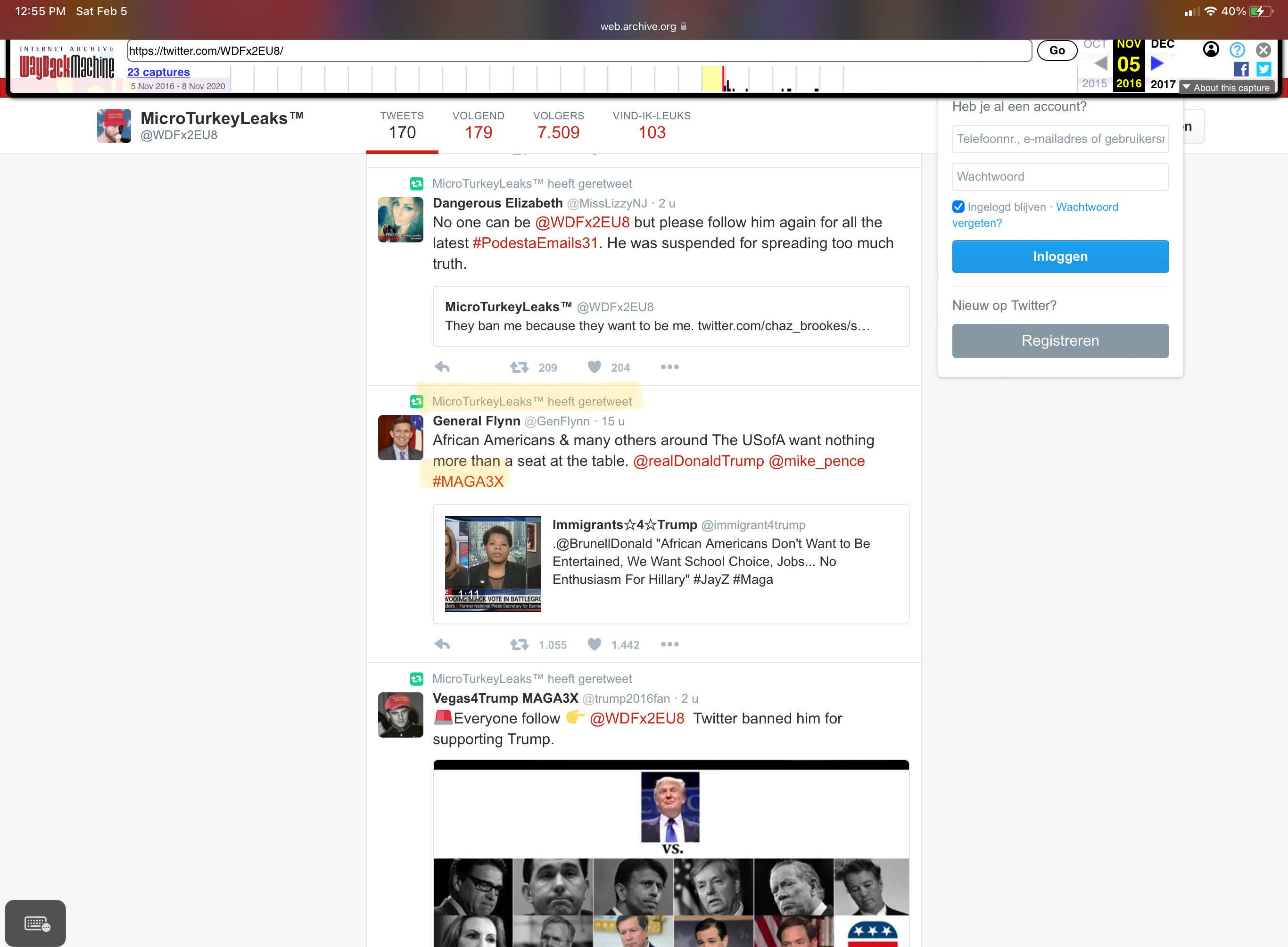Open Dangerous Elizabeth profile avatar
1288x947 pixels.
[400, 220]
